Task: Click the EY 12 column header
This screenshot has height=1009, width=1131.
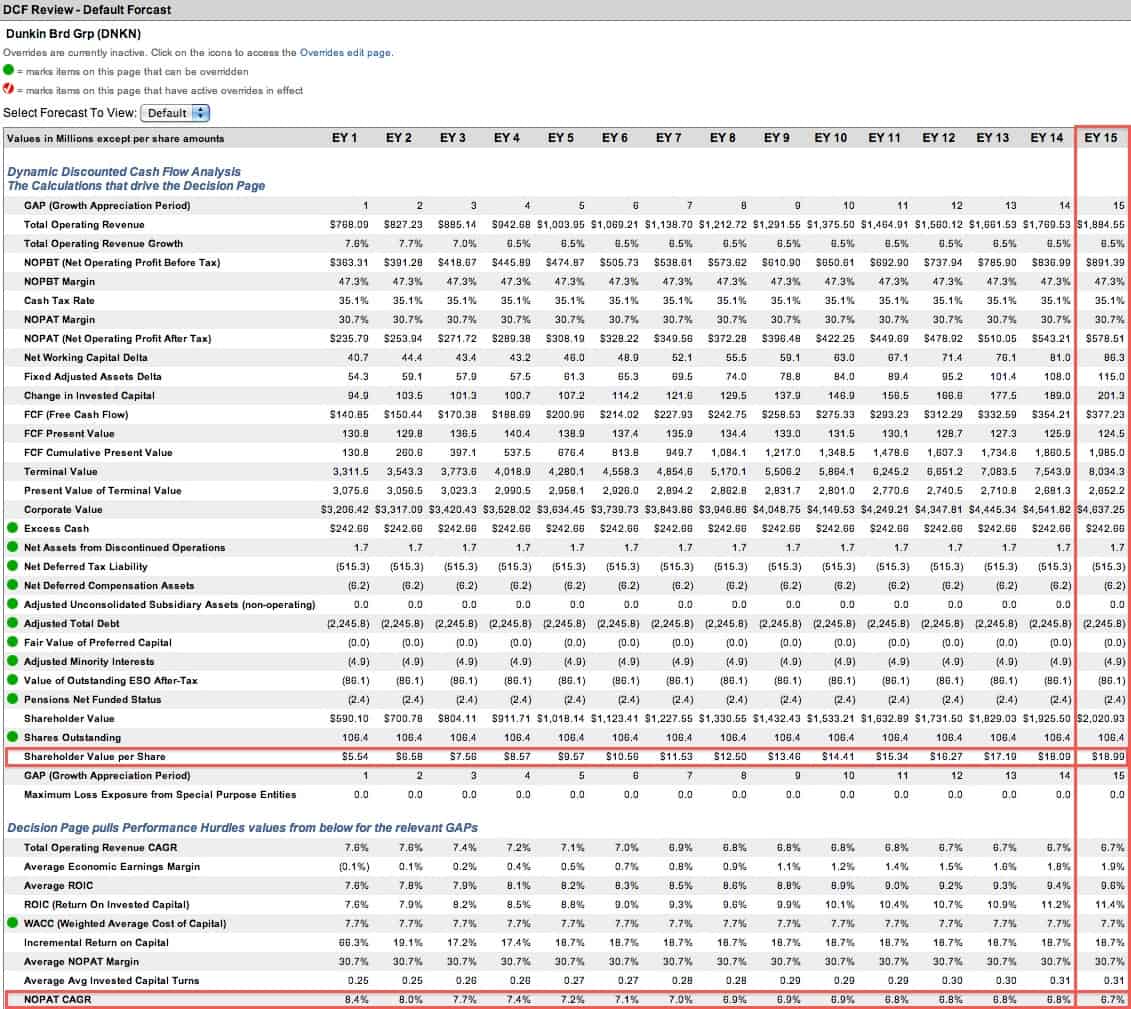Action: click(x=938, y=138)
